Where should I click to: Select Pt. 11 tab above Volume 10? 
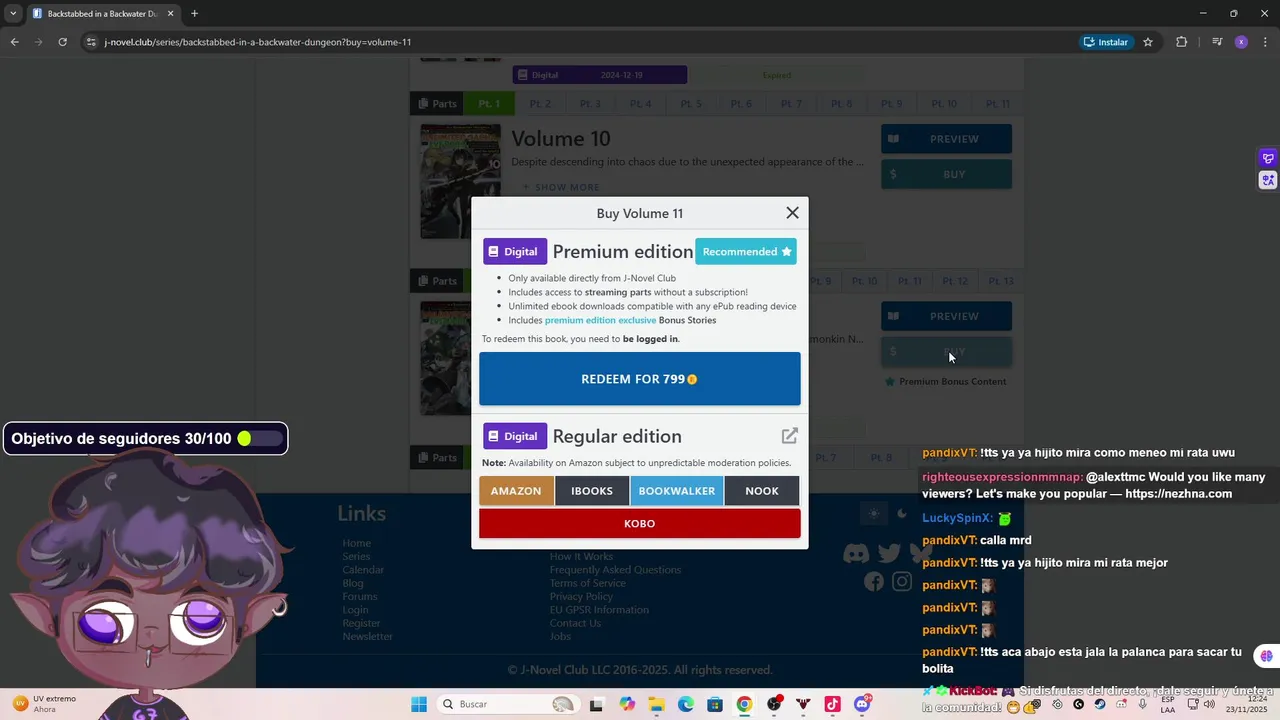(x=998, y=104)
